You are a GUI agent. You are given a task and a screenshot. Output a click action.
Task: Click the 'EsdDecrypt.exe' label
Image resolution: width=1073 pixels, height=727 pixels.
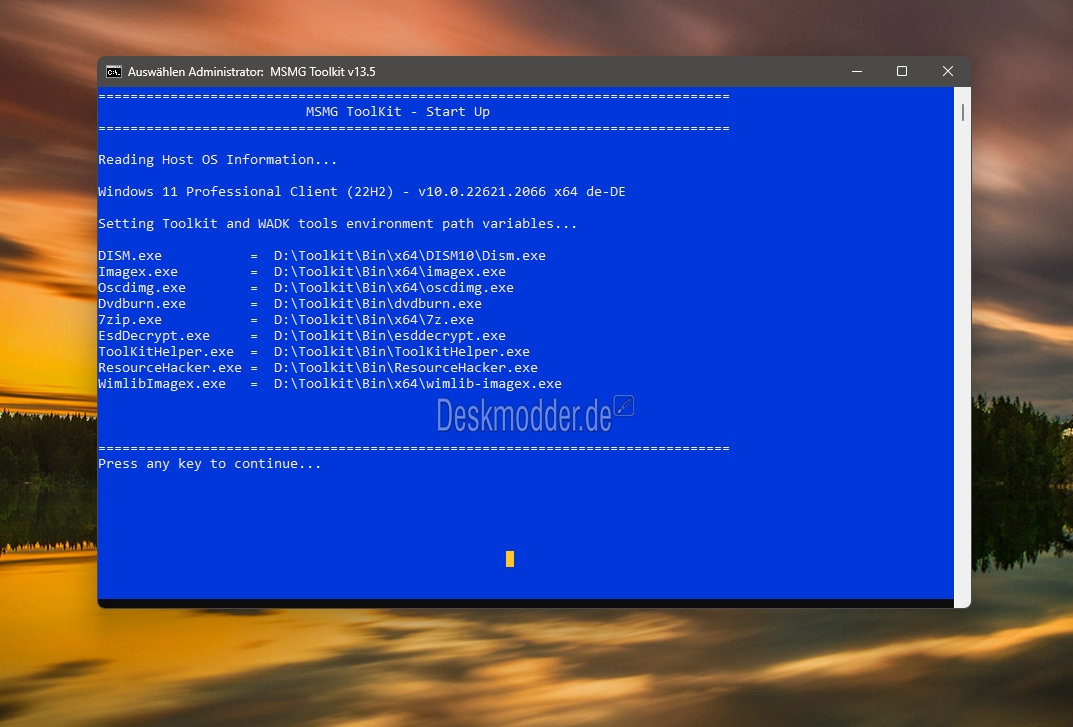tap(154, 335)
